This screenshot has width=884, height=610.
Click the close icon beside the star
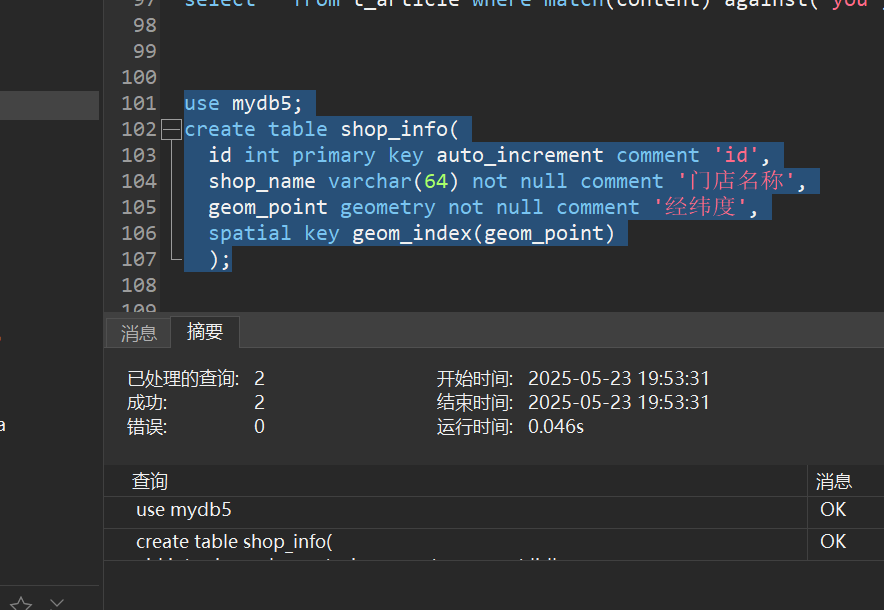(56, 603)
